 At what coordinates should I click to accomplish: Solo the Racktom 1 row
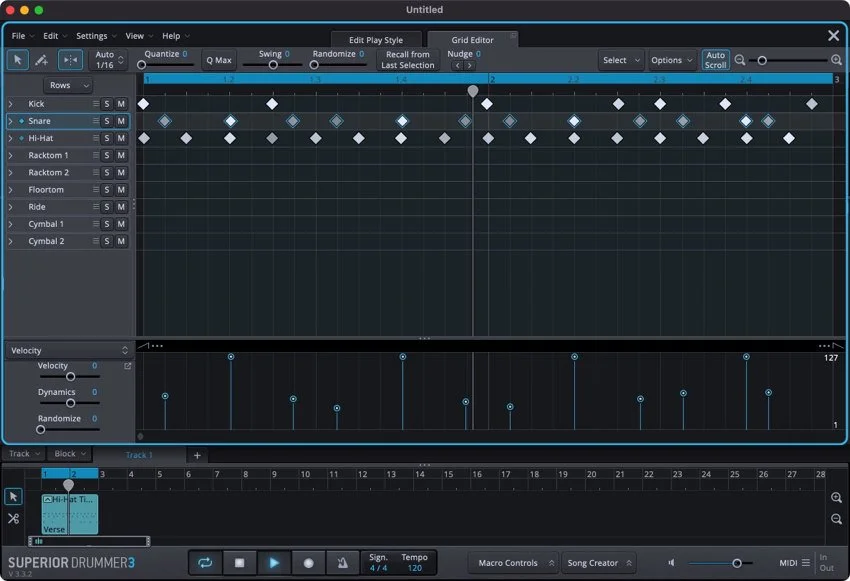point(107,156)
